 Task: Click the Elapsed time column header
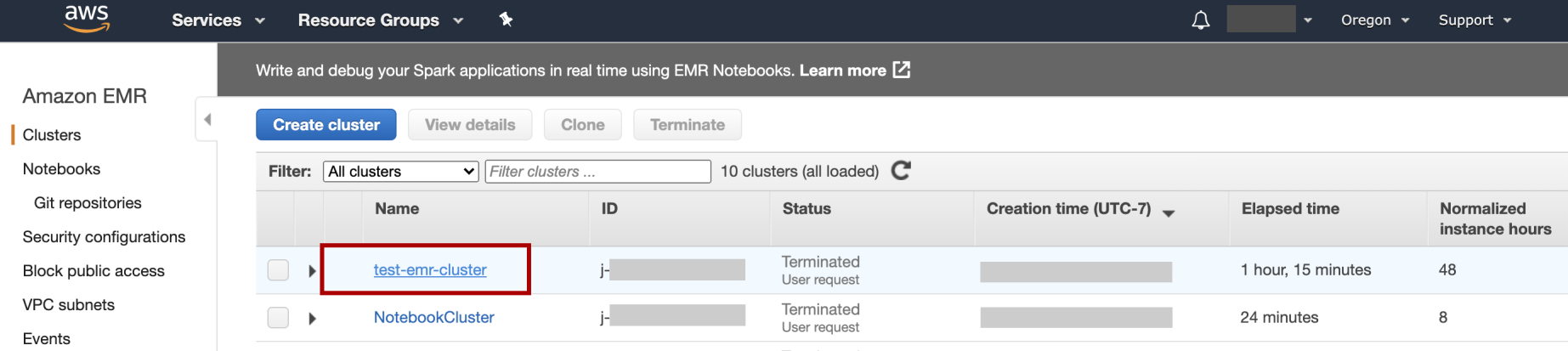[1290, 209]
